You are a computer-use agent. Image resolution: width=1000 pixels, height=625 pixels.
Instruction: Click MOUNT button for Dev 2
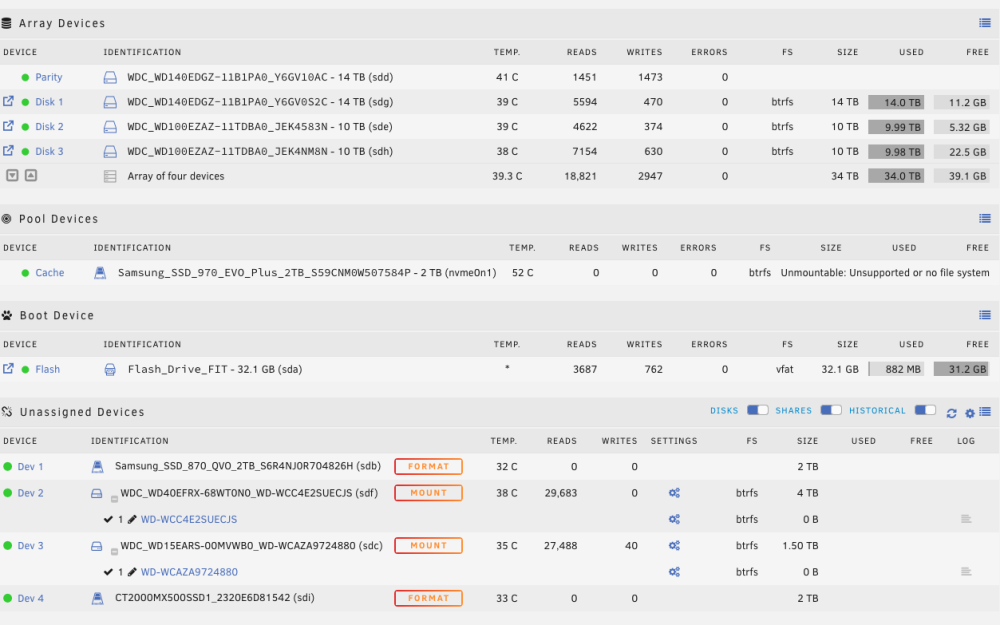point(429,493)
